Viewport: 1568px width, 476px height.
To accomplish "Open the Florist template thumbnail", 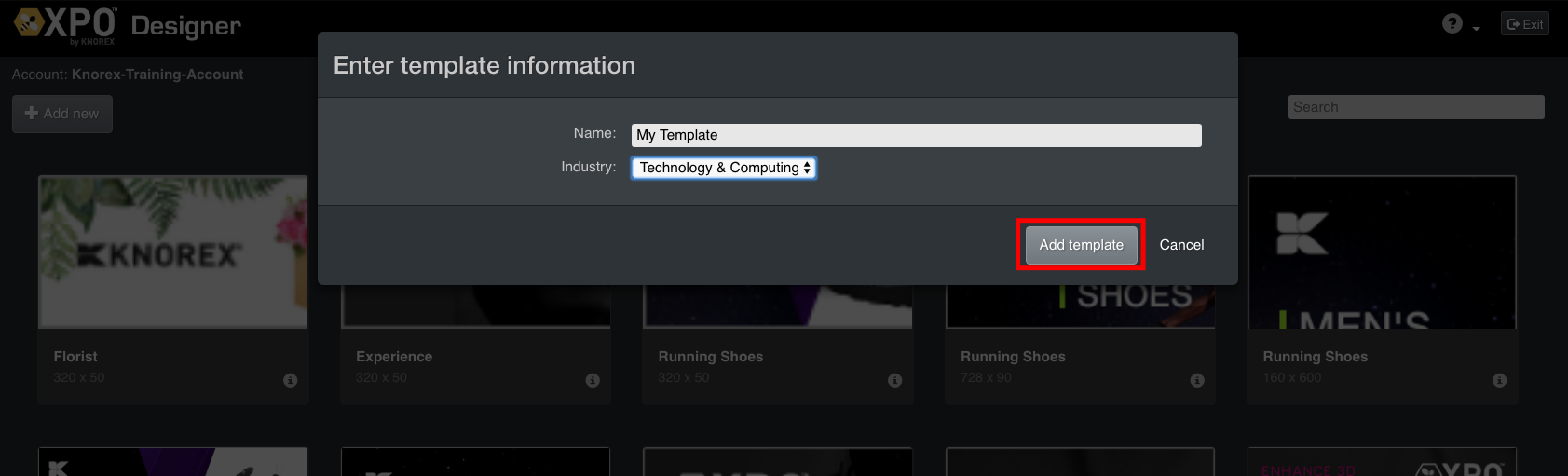I will (x=173, y=252).
